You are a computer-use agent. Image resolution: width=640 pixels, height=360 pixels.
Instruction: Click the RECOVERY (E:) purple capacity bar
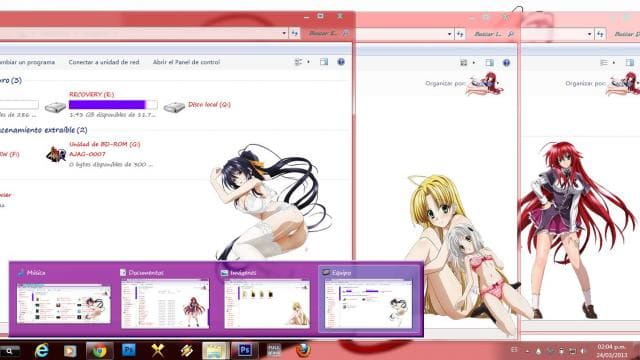(113, 104)
